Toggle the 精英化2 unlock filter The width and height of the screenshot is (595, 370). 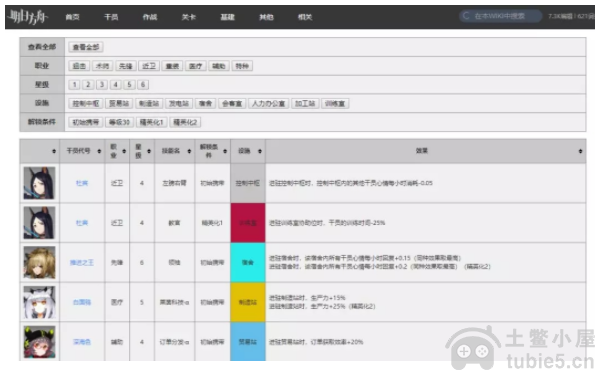tap(185, 122)
